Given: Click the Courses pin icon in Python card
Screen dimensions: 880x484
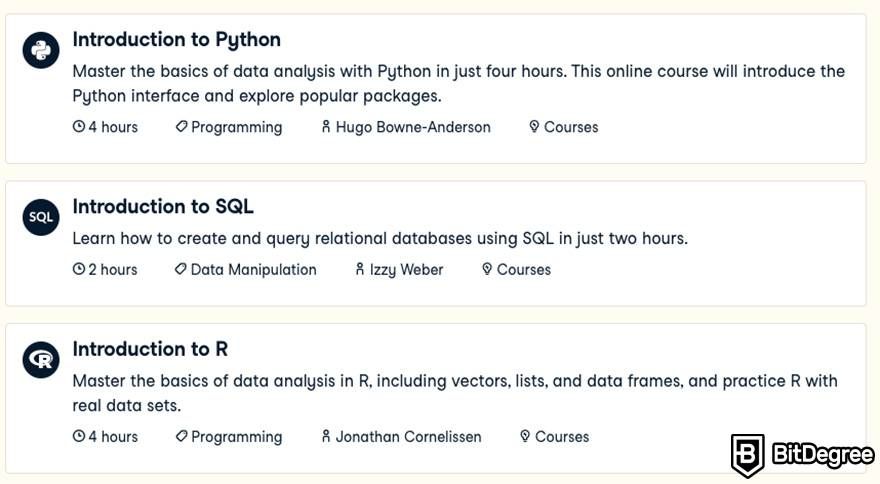Looking at the screenshot, I should 534,127.
